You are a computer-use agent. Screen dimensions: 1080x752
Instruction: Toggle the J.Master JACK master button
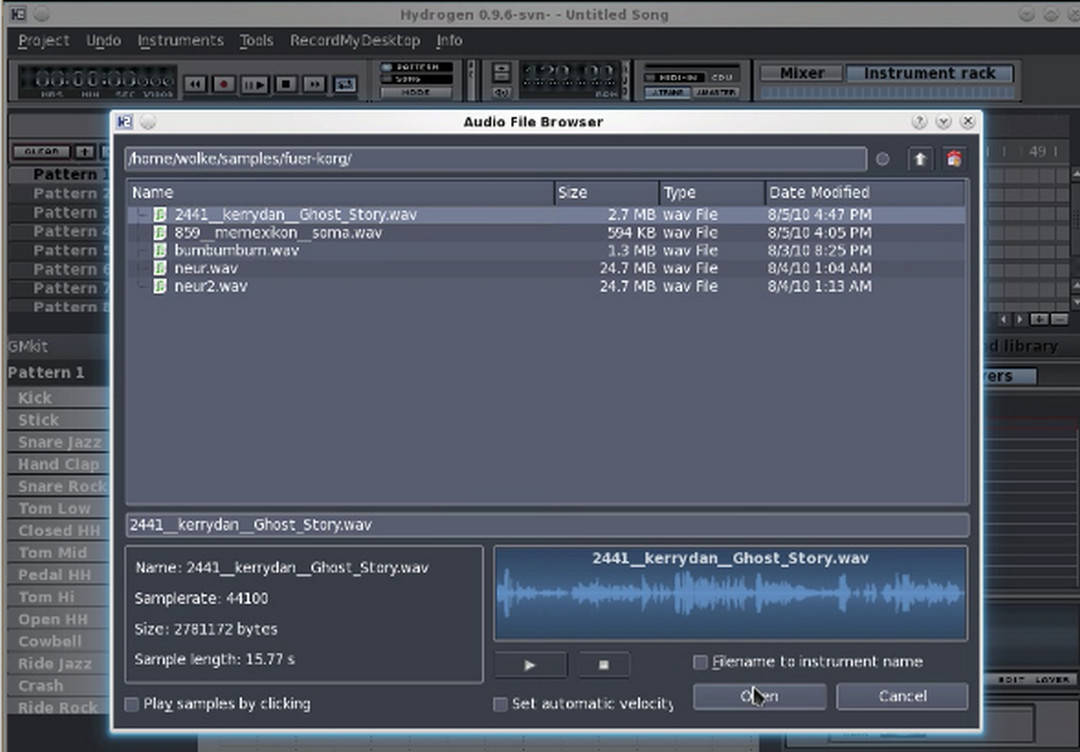(x=716, y=92)
